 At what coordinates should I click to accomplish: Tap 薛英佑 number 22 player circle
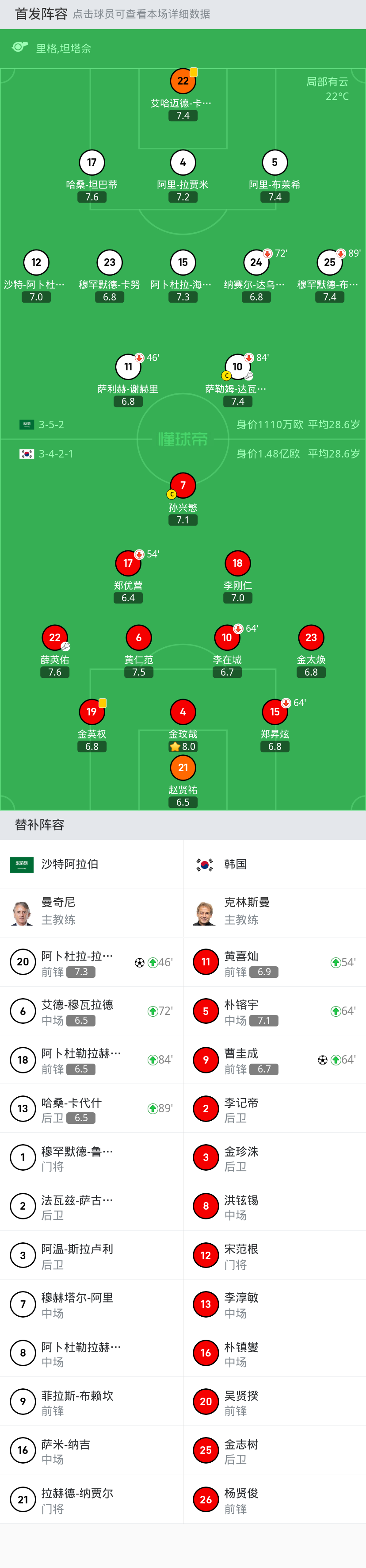pos(55,637)
